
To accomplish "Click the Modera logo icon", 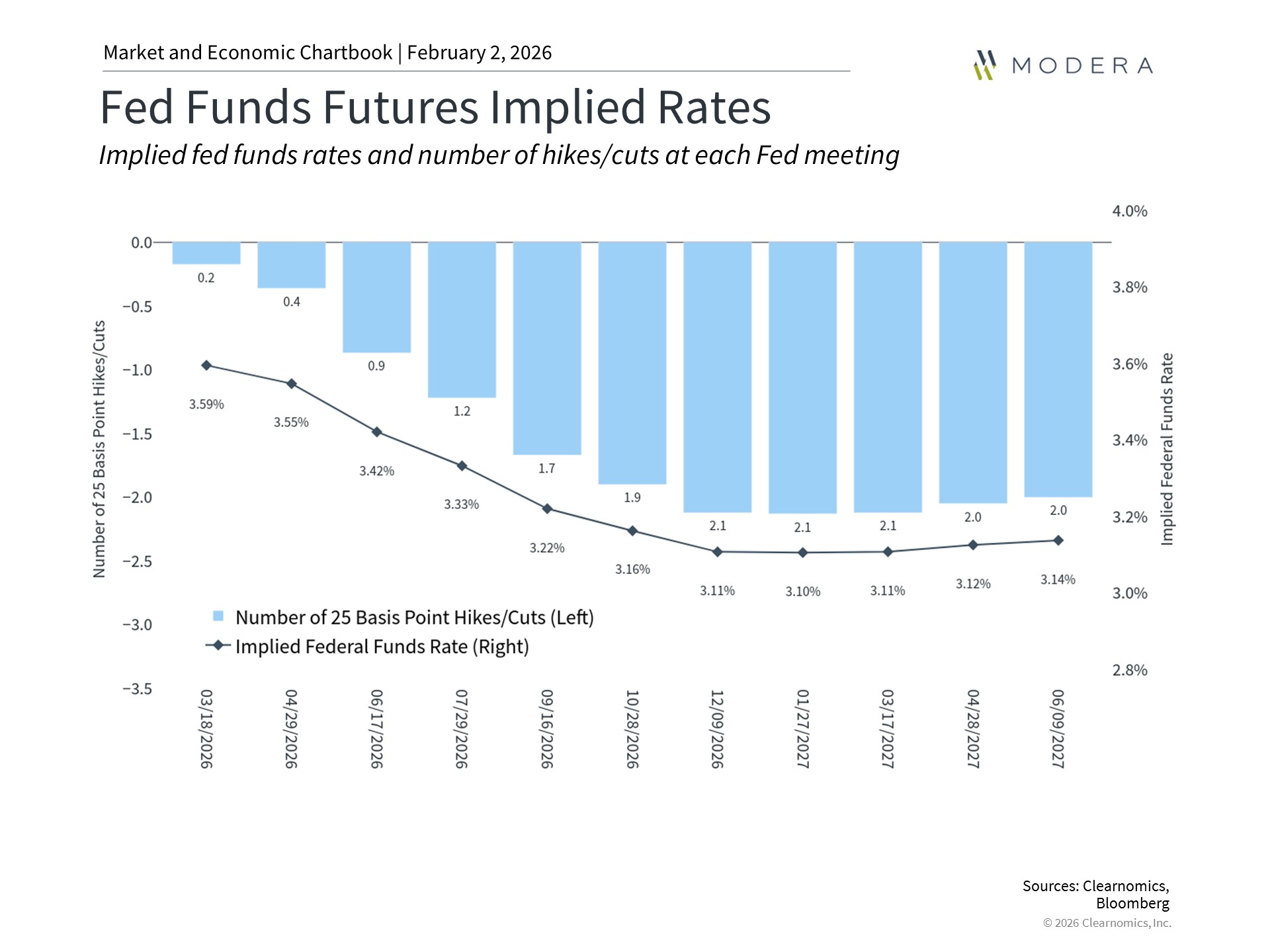I will 985,65.
